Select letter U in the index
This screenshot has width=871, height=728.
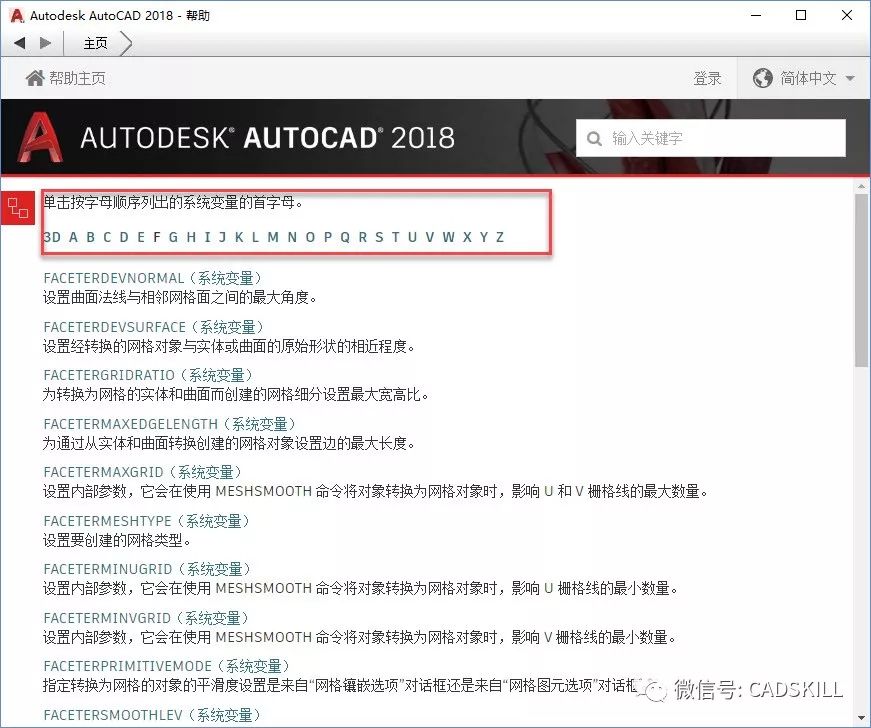(x=412, y=237)
